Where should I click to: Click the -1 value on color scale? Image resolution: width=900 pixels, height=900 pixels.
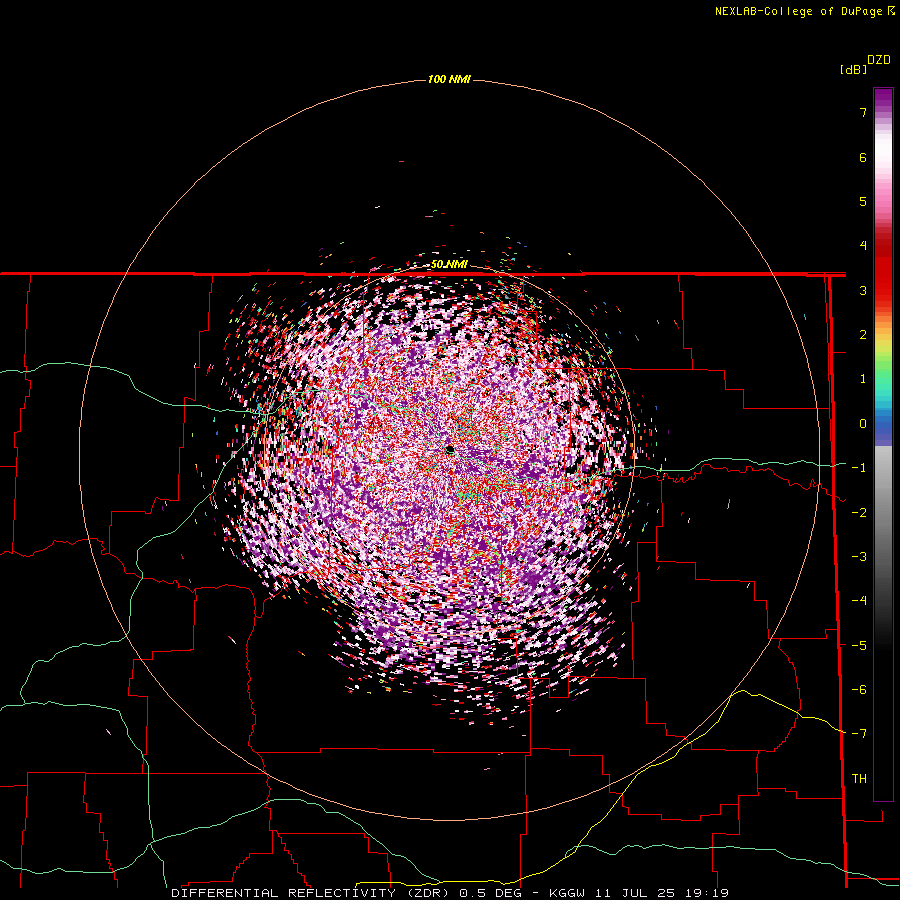(859, 468)
